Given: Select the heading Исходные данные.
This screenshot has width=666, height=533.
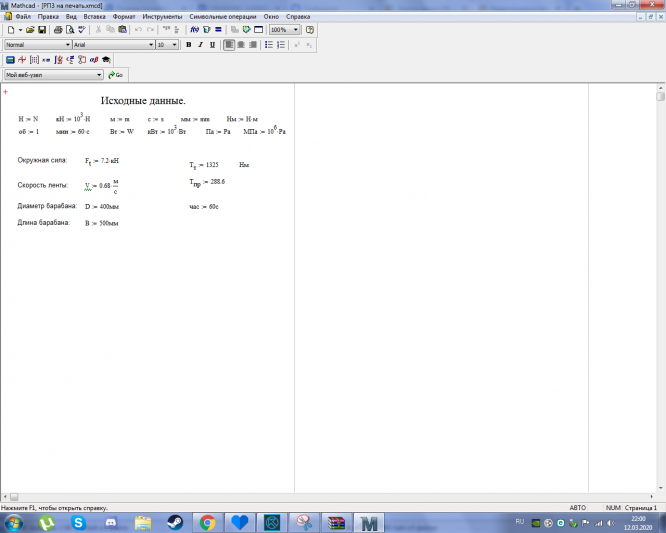Looking at the screenshot, I should (143, 101).
